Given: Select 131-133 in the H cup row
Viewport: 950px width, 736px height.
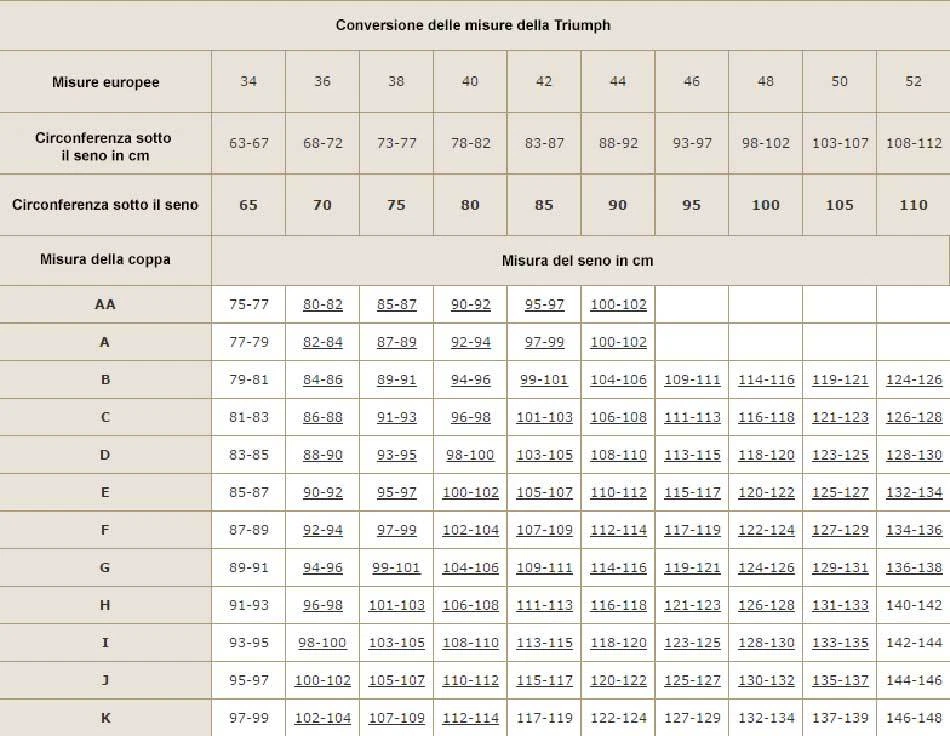Looking at the screenshot, I should 840,605.
